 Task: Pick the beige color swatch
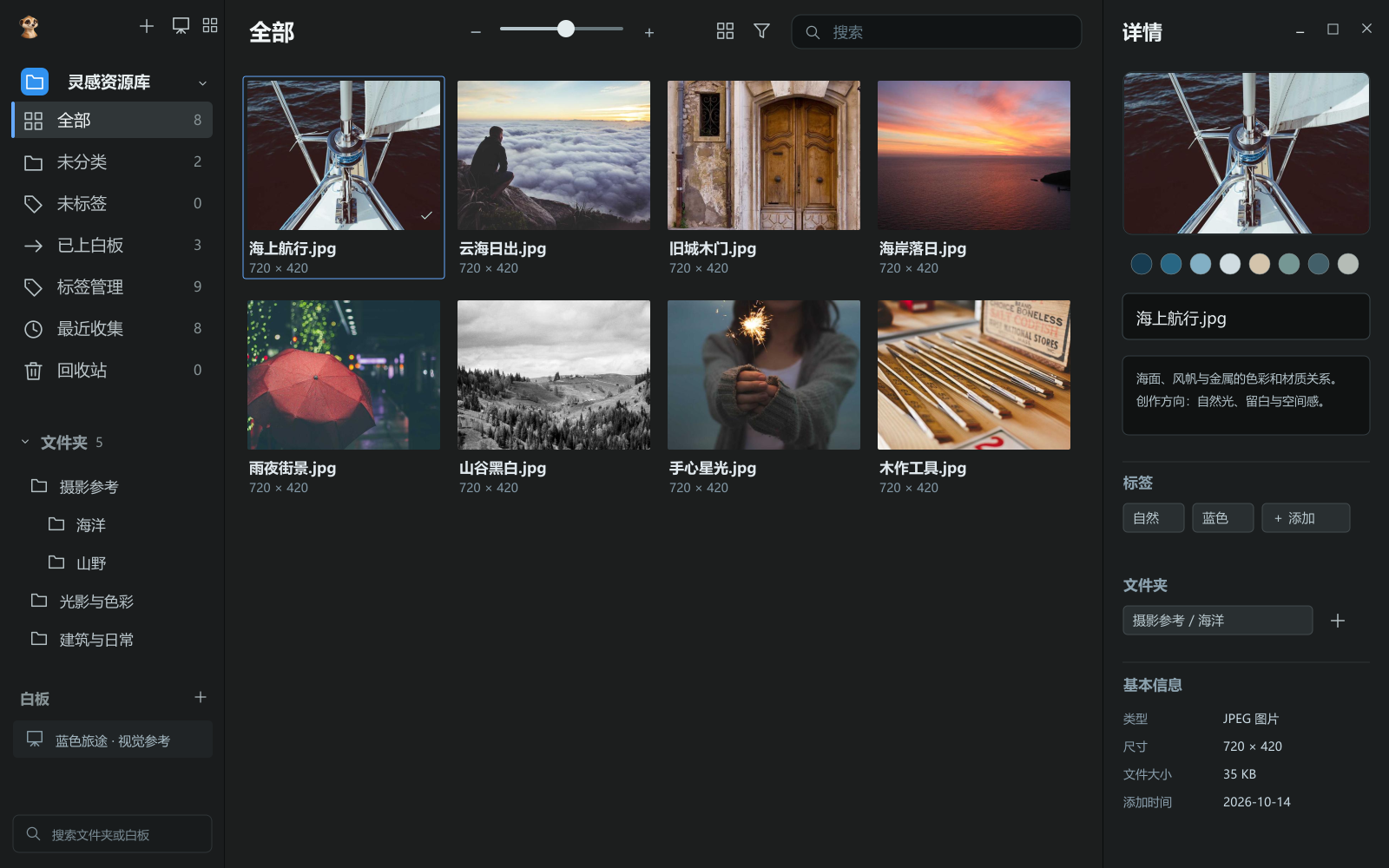1260,264
